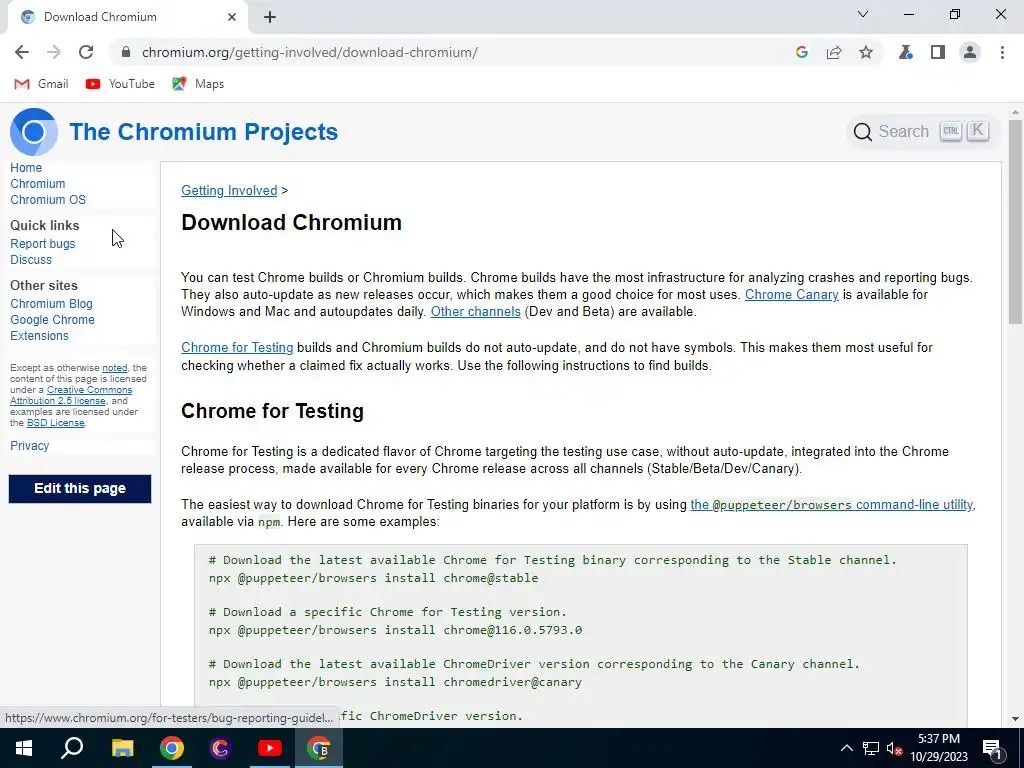The image size is (1024, 768).
Task: Visit Google Chrome Extensions link
Action: coord(52,328)
